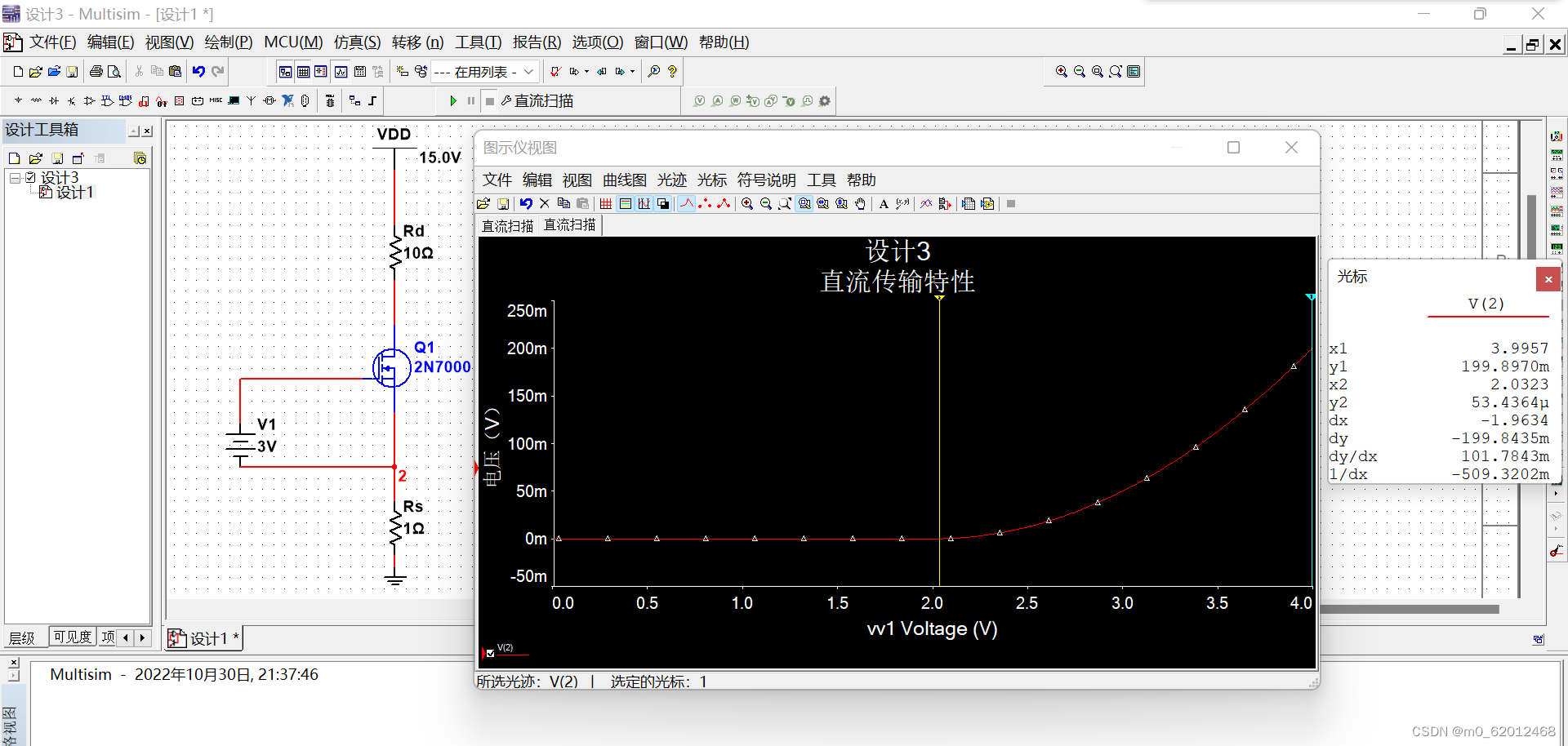
Task: Toggle the Grapher view toolbar icon
Action: pyautogui.click(x=341, y=72)
